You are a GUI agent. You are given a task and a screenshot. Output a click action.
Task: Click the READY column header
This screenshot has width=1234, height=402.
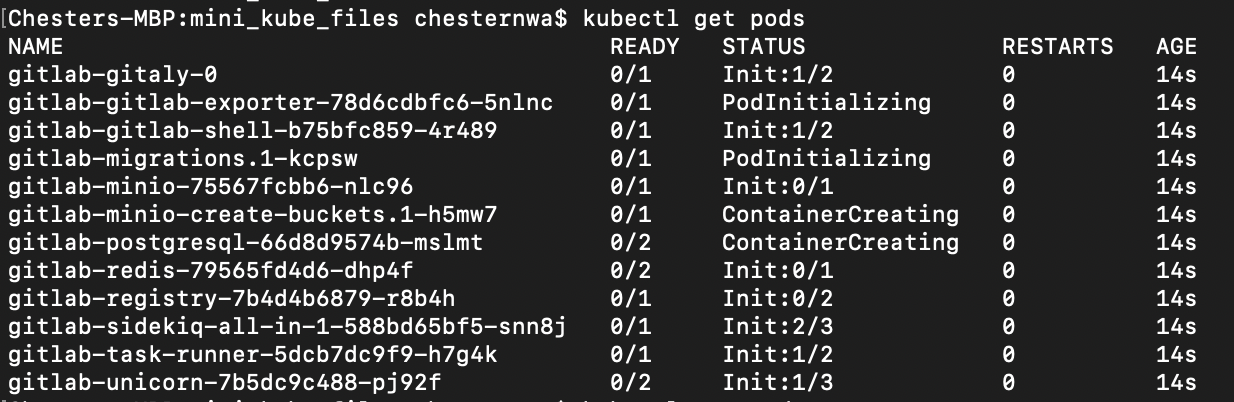(x=645, y=47)
